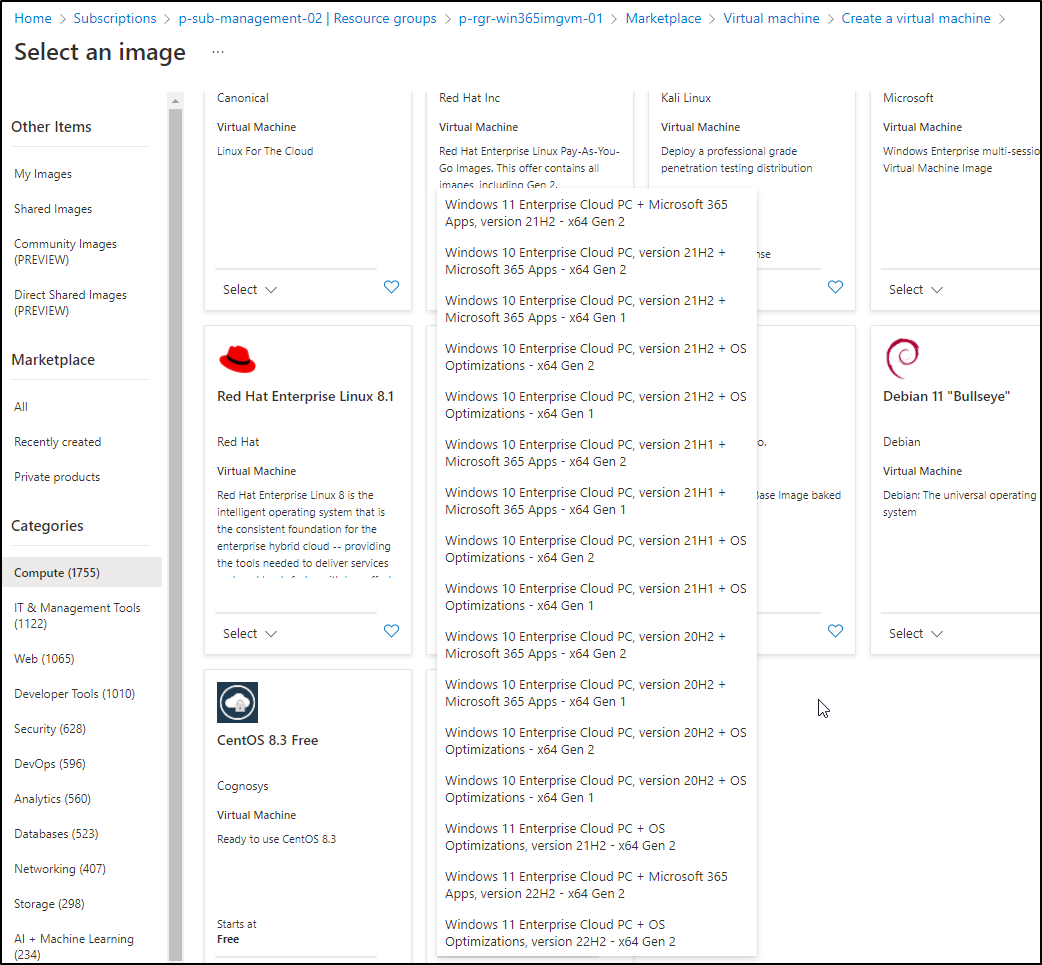Open Select dropdown on Debian 11 card
Screen dimensions: 1042x965
click(x=916, y=633)
